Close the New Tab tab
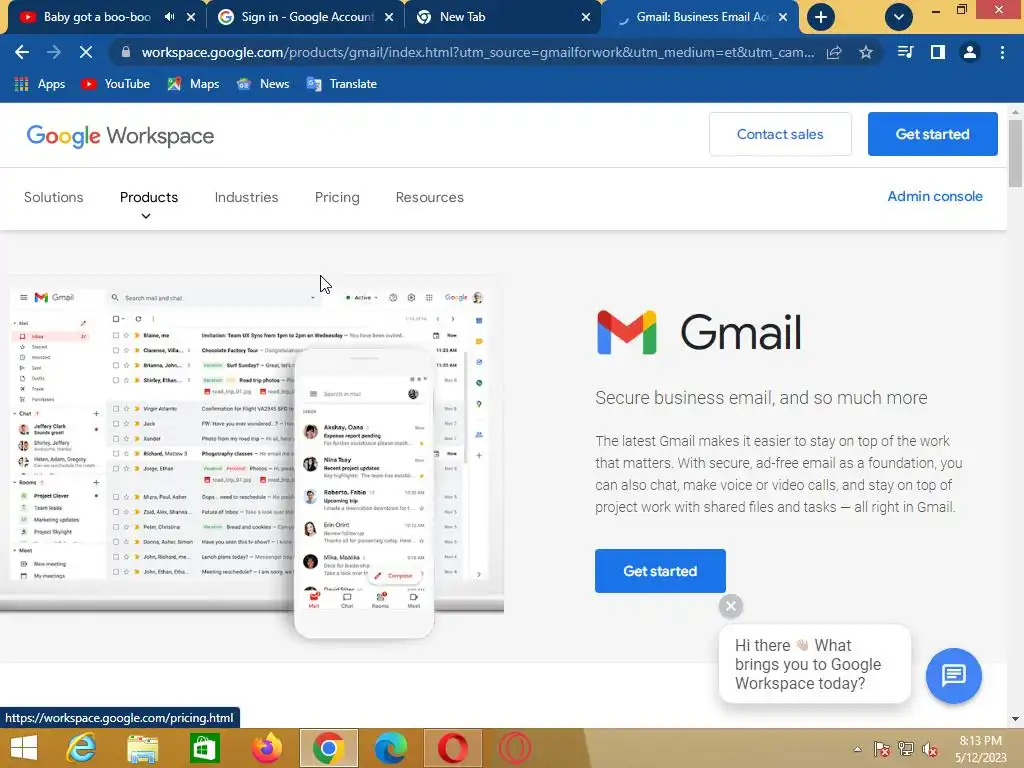This screenshot has width=1024, height=768. [x=586, y=17]
